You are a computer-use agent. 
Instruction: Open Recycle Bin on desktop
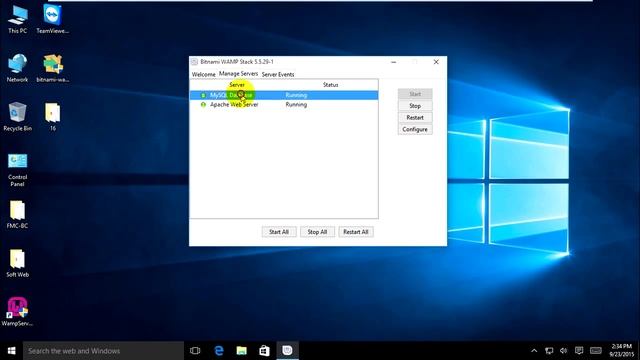pos(18,116)
